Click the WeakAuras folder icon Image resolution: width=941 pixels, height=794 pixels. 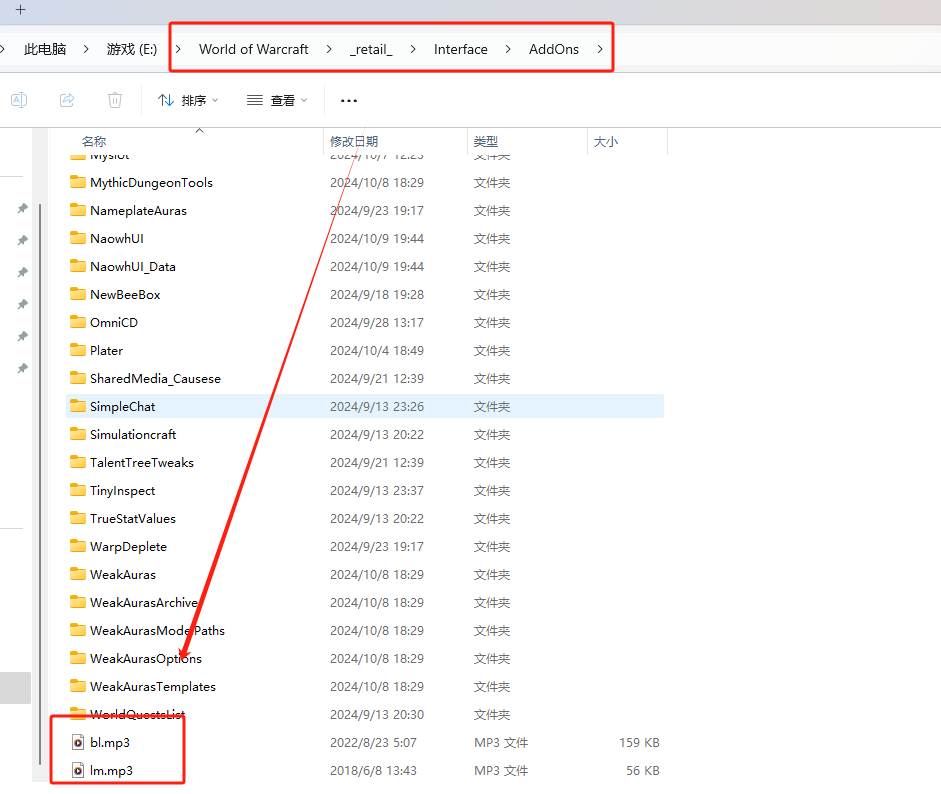pos(77,574)
